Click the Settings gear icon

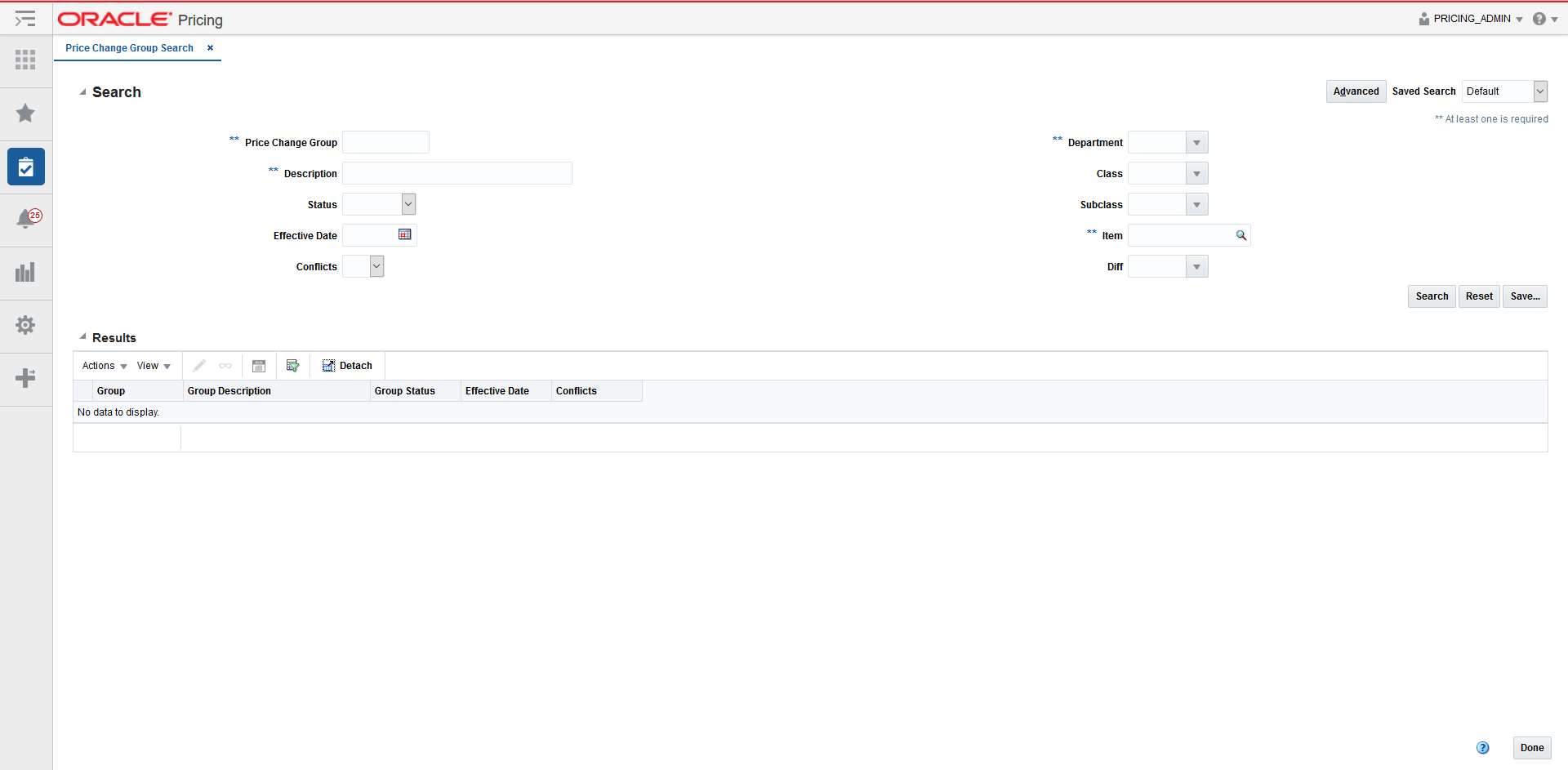click(25, 325)
